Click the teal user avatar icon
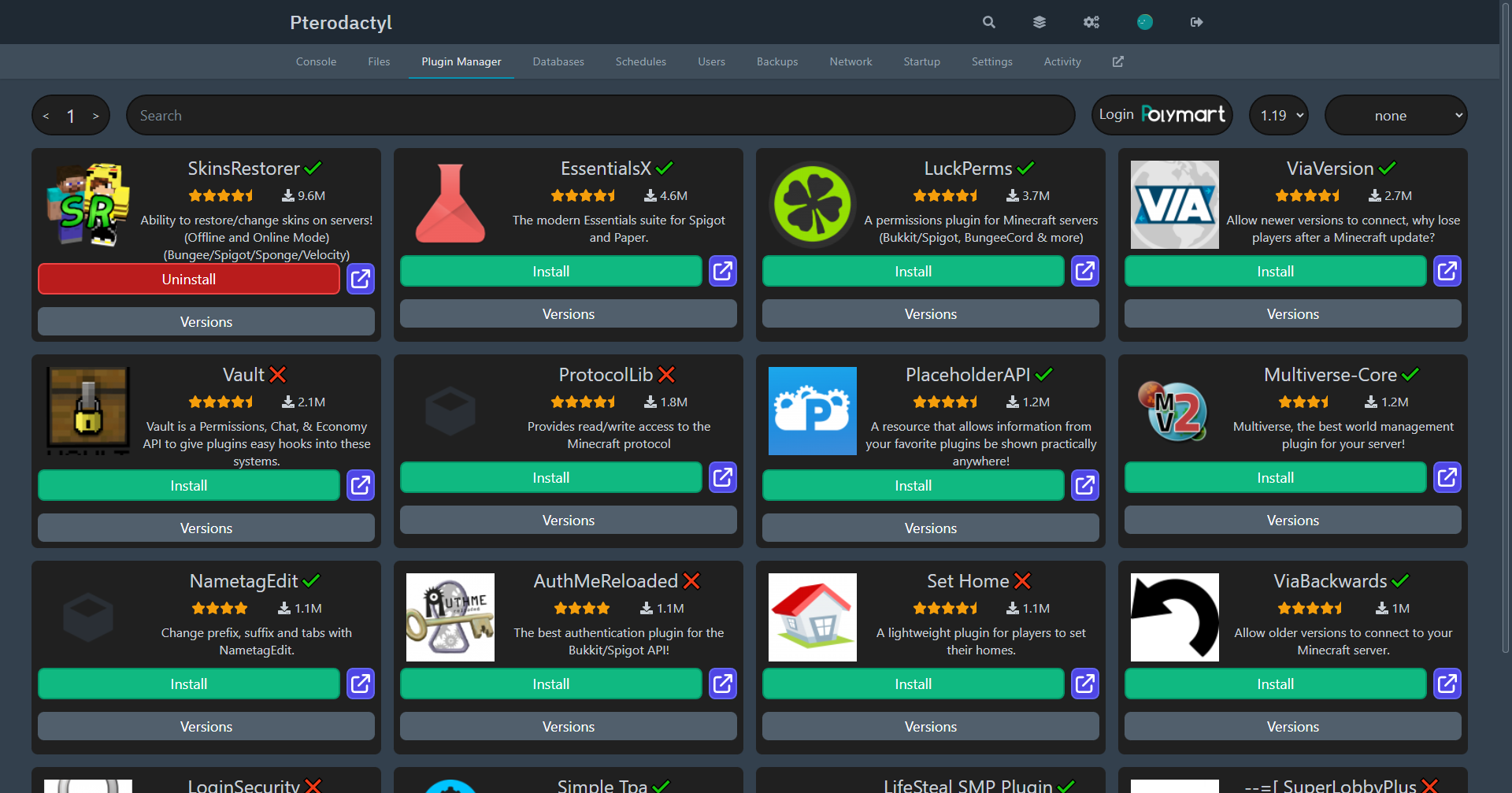1512x793 pixels. [x=1144, y=22]
